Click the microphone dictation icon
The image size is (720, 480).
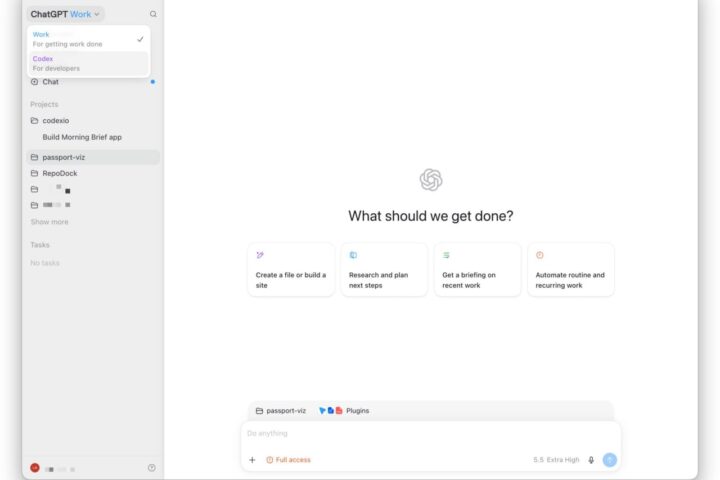(591, 460)
